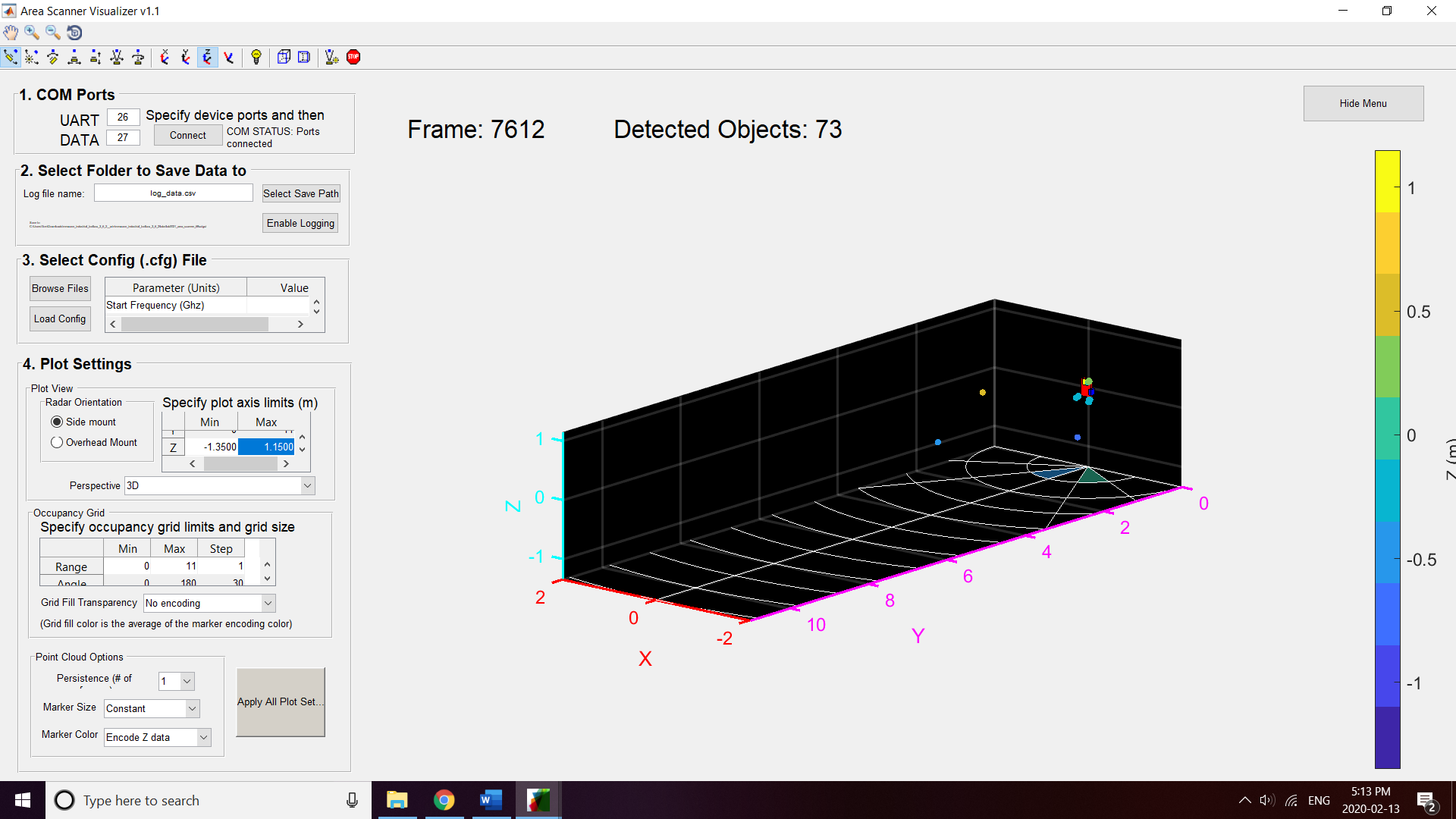Activate the Zoom In magnifier tool
The height and width of the screenshot is (819, 1456).
32,33
